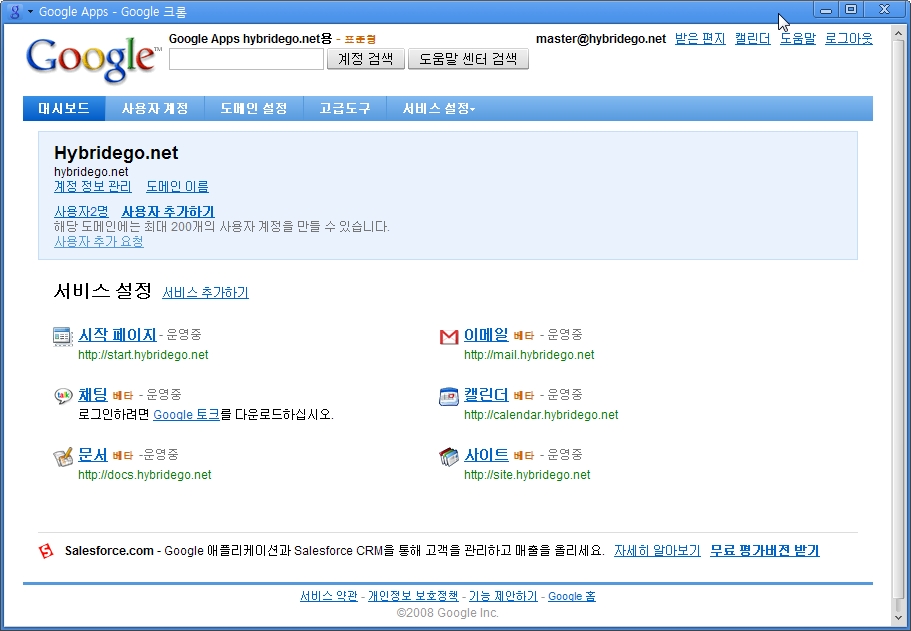Viewport: 911px width, 631px height.
Task: Click the Hybridego.net domain heading
Action: coord(116,153)
